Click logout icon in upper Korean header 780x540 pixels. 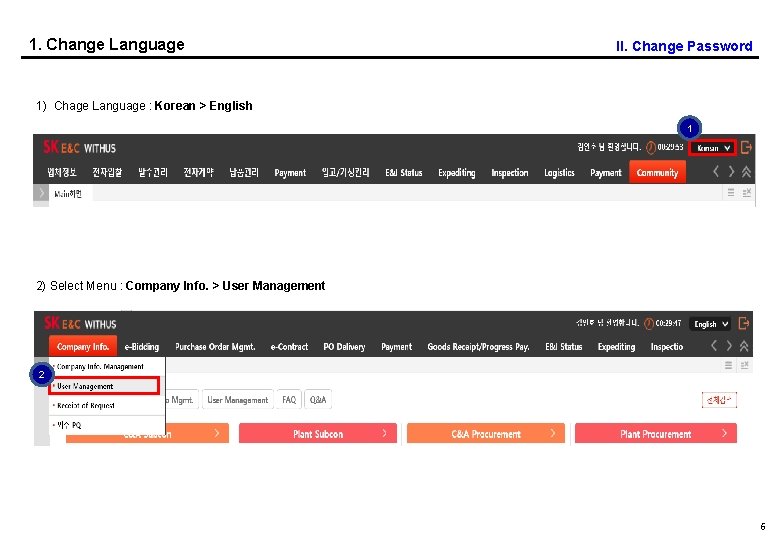746,148
